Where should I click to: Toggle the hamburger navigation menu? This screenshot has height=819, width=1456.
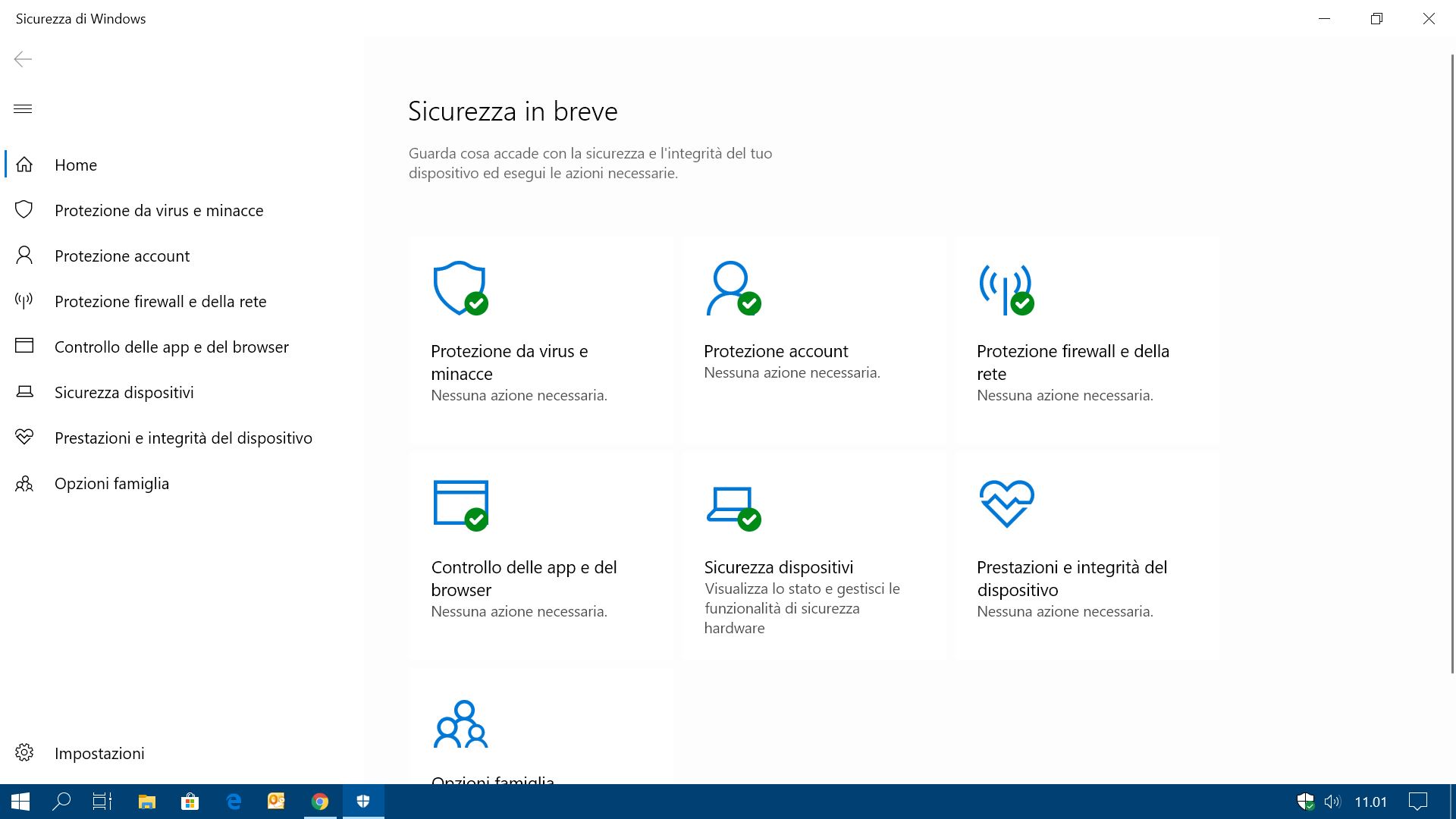(x=23, y=108)
